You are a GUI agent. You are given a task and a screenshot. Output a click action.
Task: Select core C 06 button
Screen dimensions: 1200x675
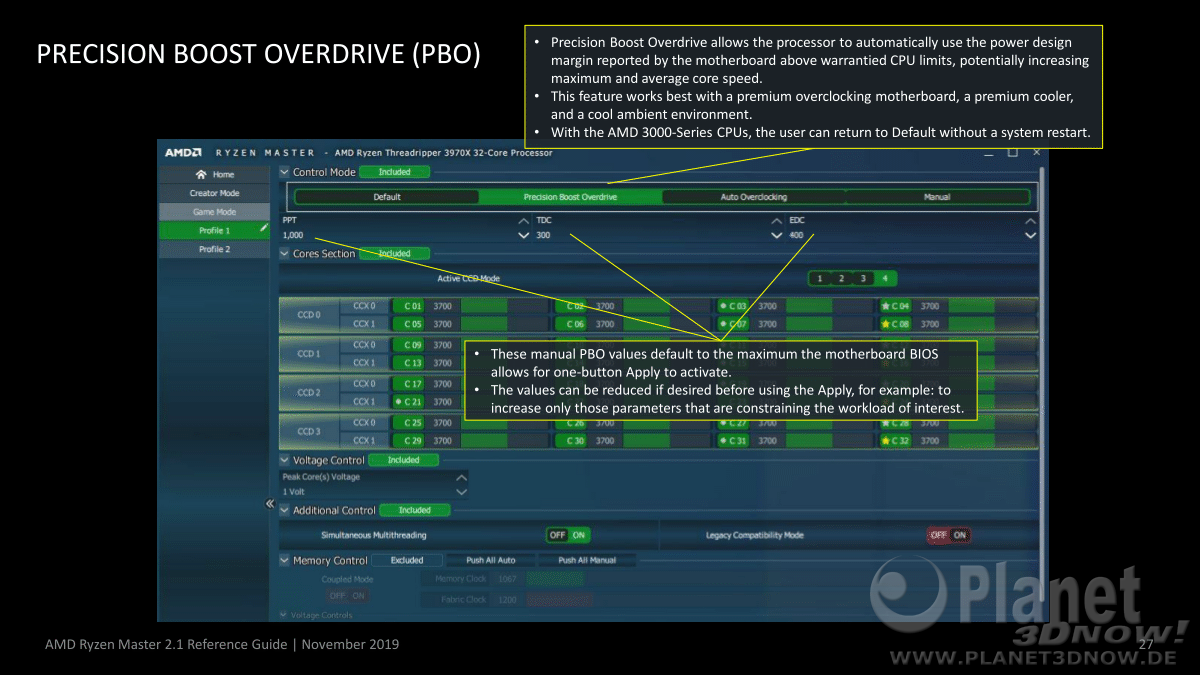[x=572, y=324]
